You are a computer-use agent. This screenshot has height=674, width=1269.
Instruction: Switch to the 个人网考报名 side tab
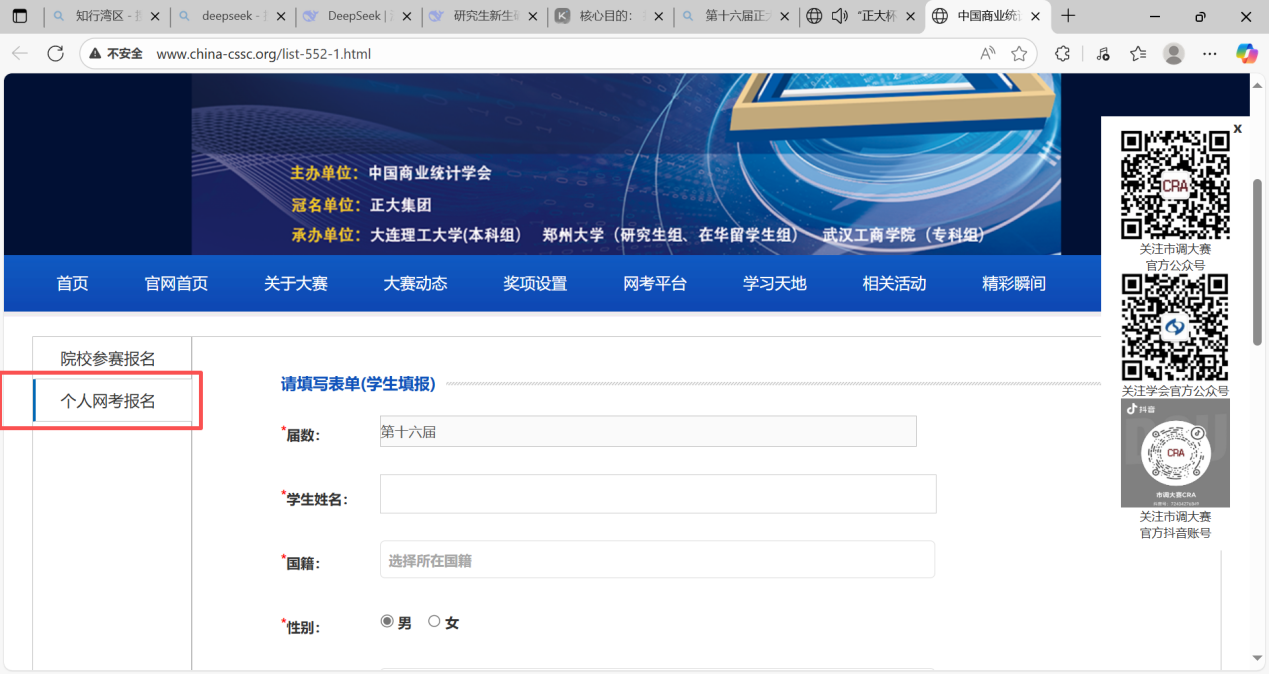[x=108, y=401]
